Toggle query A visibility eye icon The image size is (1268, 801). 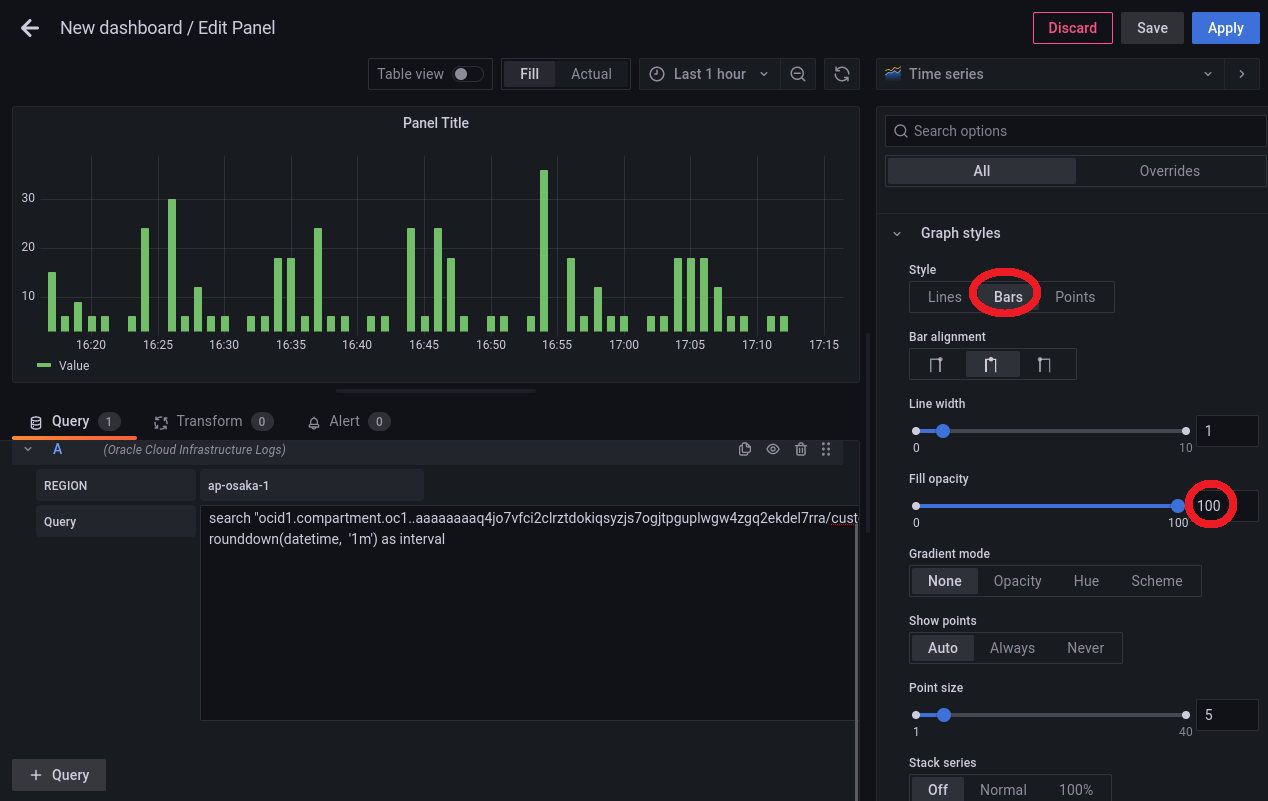click(773, 450)
